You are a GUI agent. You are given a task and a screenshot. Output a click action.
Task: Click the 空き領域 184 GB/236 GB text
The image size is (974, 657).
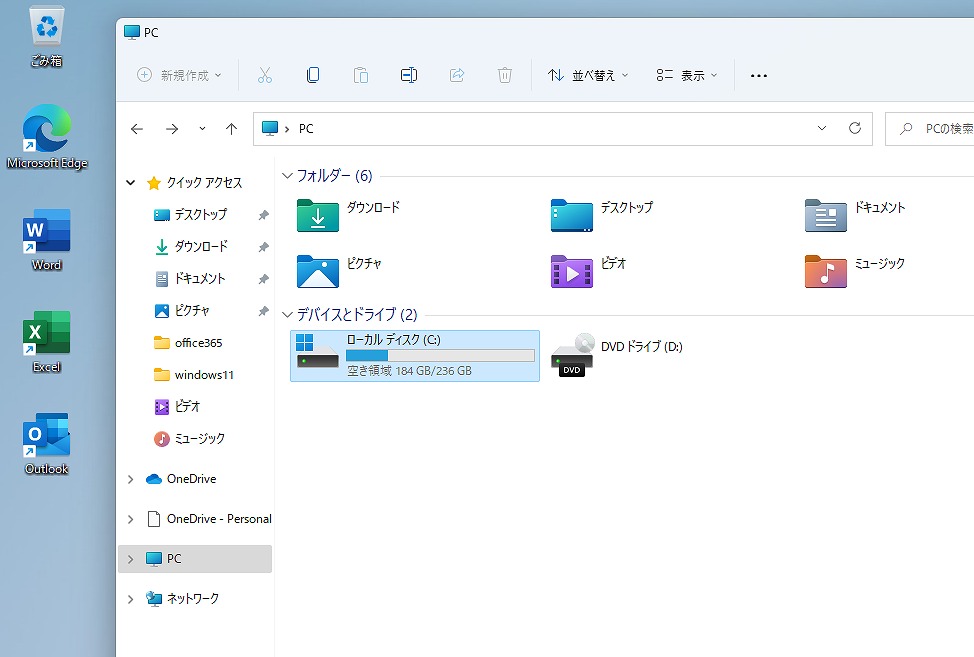pyautogui.click(x=409, y=371)
